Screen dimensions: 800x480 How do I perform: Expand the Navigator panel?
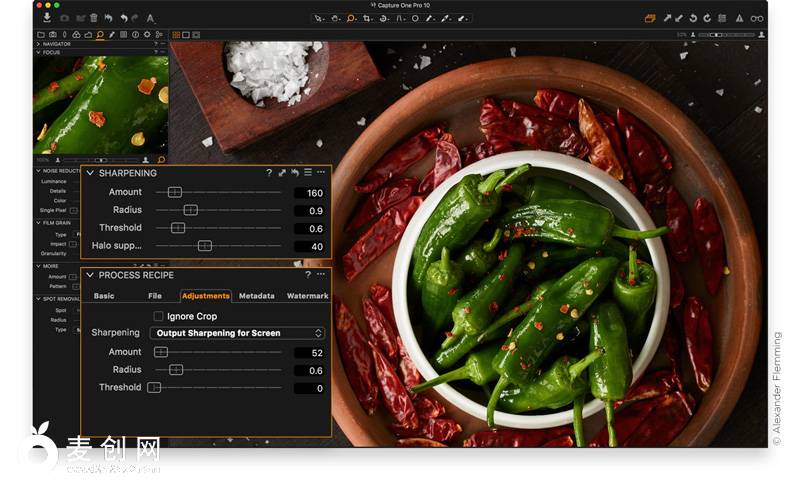[x=38, y=44]
